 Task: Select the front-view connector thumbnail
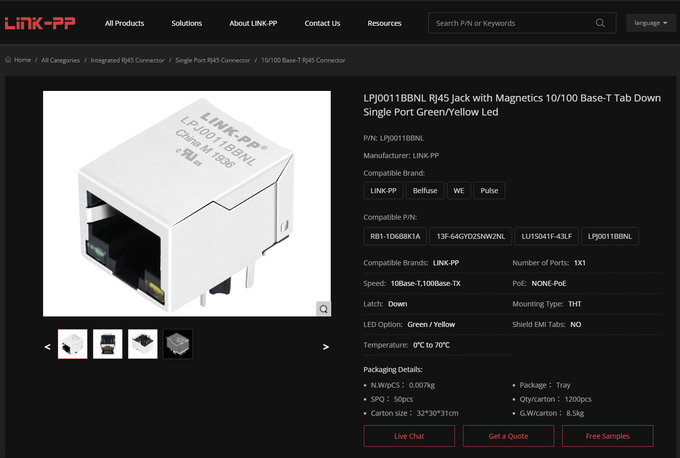coord(108,344)
